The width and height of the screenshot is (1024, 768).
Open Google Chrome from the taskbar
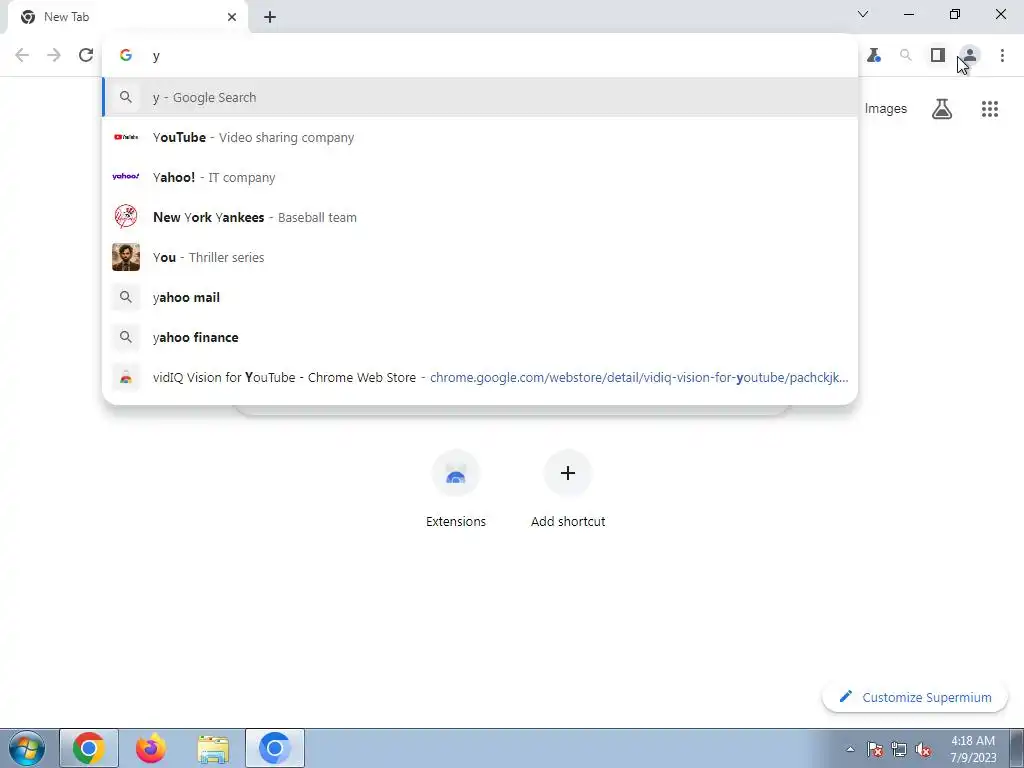pyautogui.click(x=89, y=748)
